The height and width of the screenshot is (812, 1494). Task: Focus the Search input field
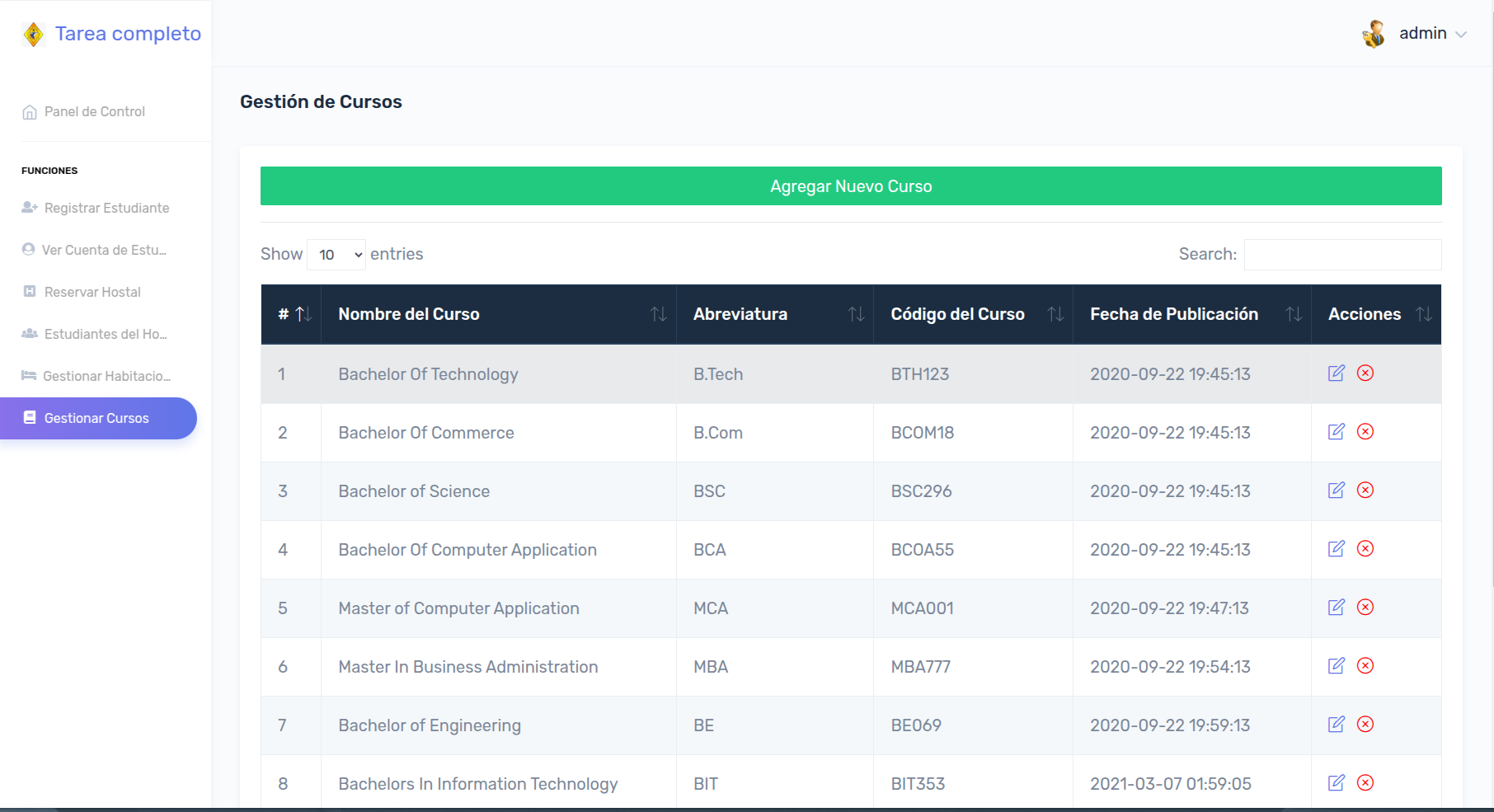(1342, 255)
